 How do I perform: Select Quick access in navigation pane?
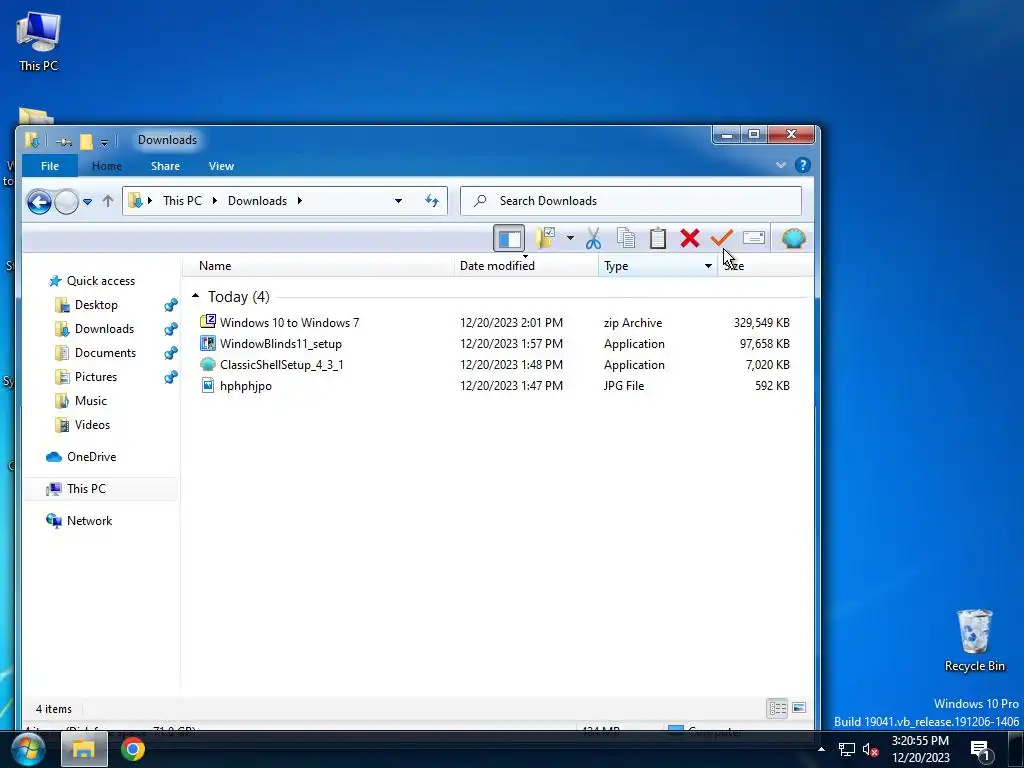pos(101,281)
